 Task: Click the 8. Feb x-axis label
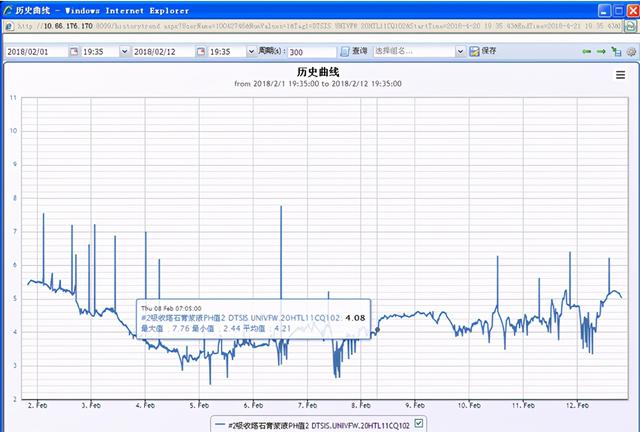pyautogui.click(x=361, y=405)
